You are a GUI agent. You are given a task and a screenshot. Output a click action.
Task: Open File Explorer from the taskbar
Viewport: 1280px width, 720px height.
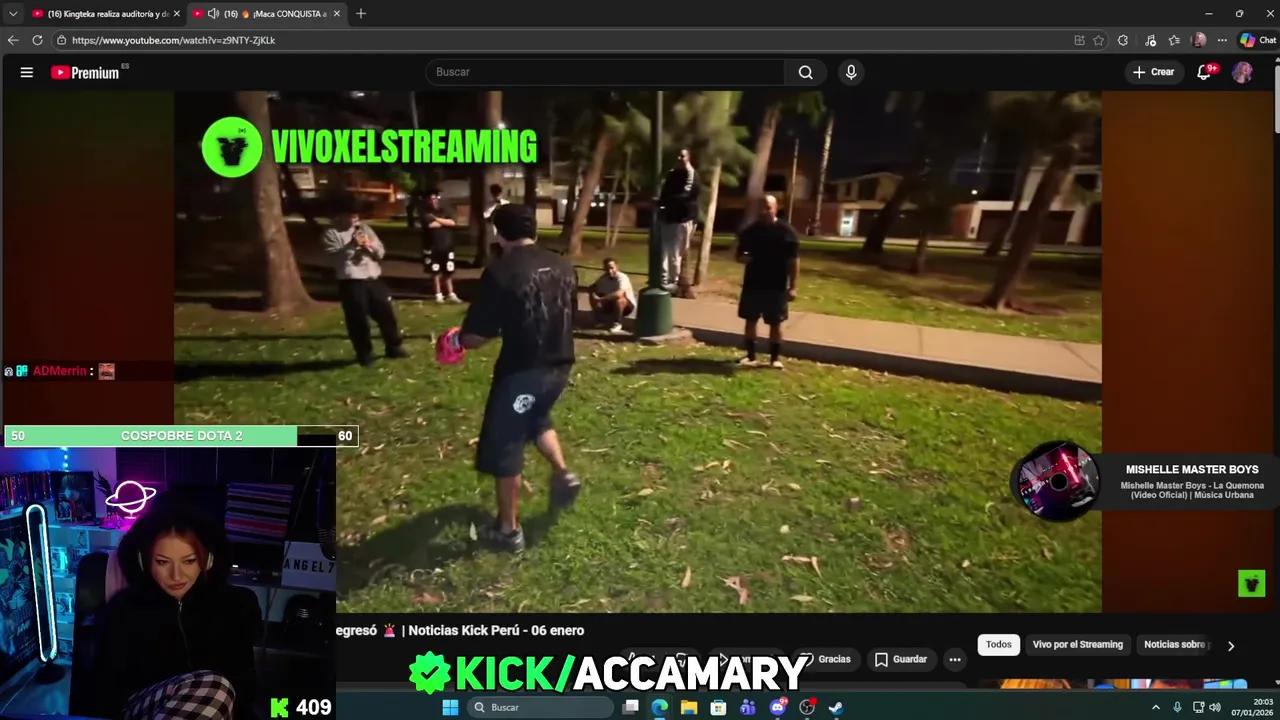tap(689, 707)
